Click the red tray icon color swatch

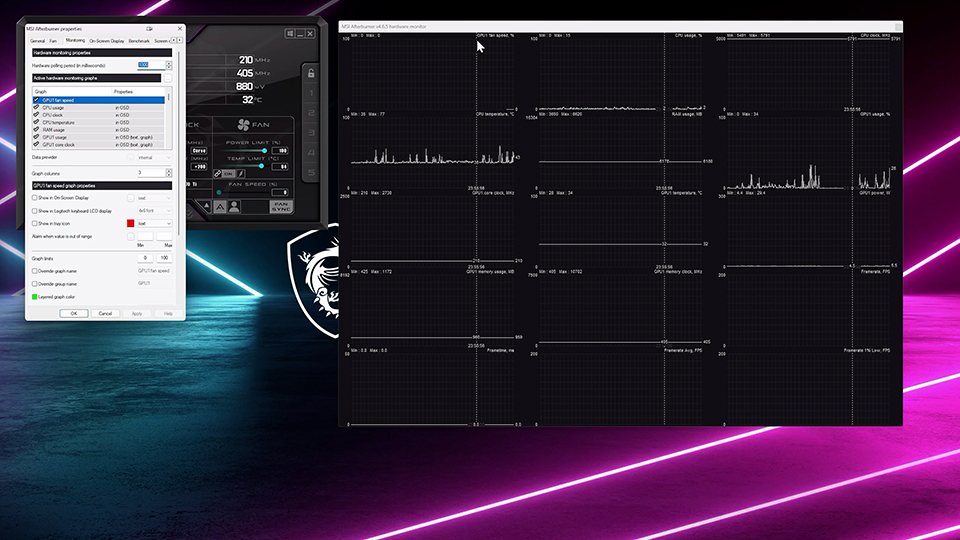[x=130, y=223]
